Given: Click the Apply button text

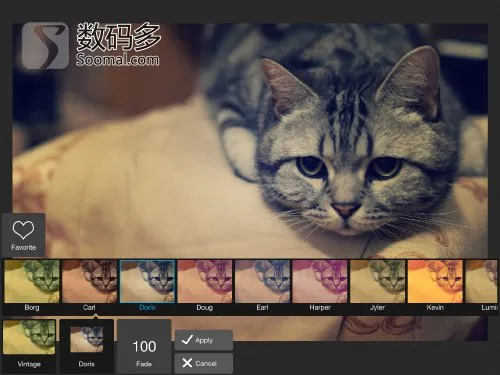Looking at the screenshot, I should pyautogui.click(x=204, y=340).
